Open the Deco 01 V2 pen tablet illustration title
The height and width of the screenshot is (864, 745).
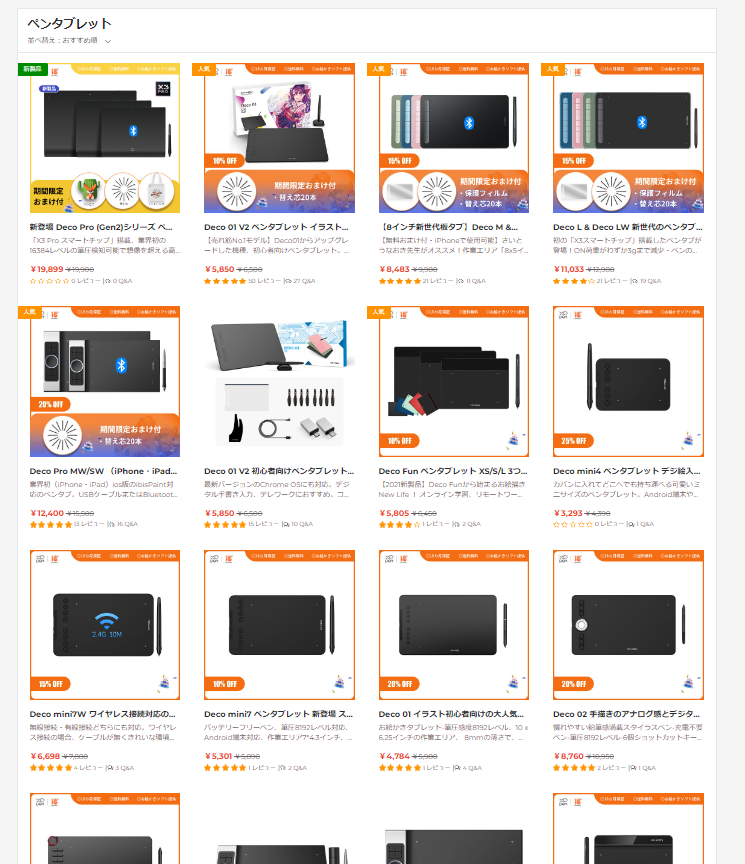pyautogui.click(x=276, y=227)
